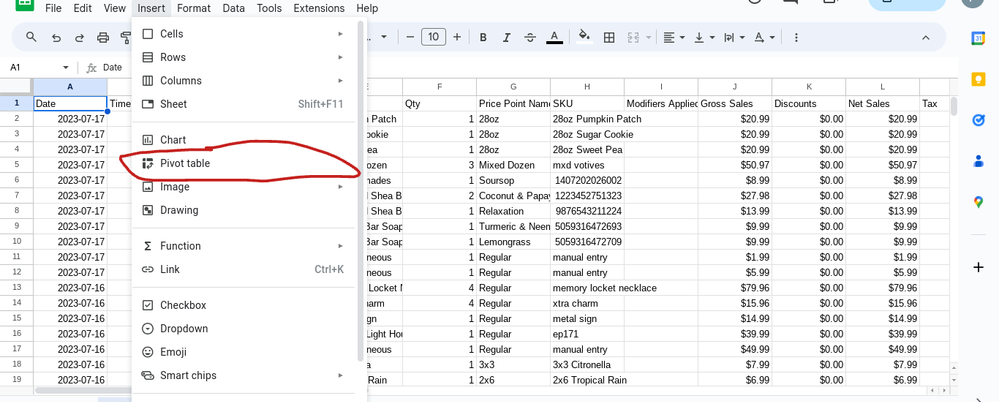This screenshot has width=999, height=402.
Task: Click the Redo arrow icon
Action: [x=79, y=38]
